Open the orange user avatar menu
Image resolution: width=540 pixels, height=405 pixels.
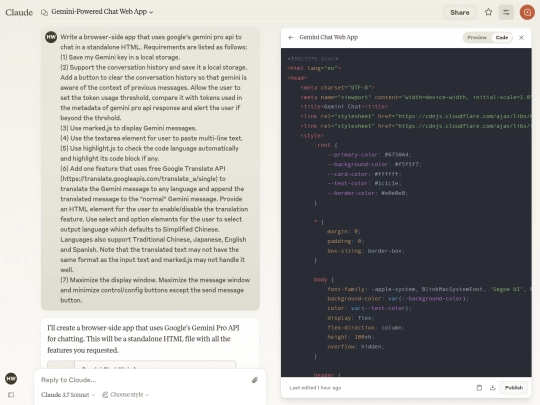tap(527, 12)
